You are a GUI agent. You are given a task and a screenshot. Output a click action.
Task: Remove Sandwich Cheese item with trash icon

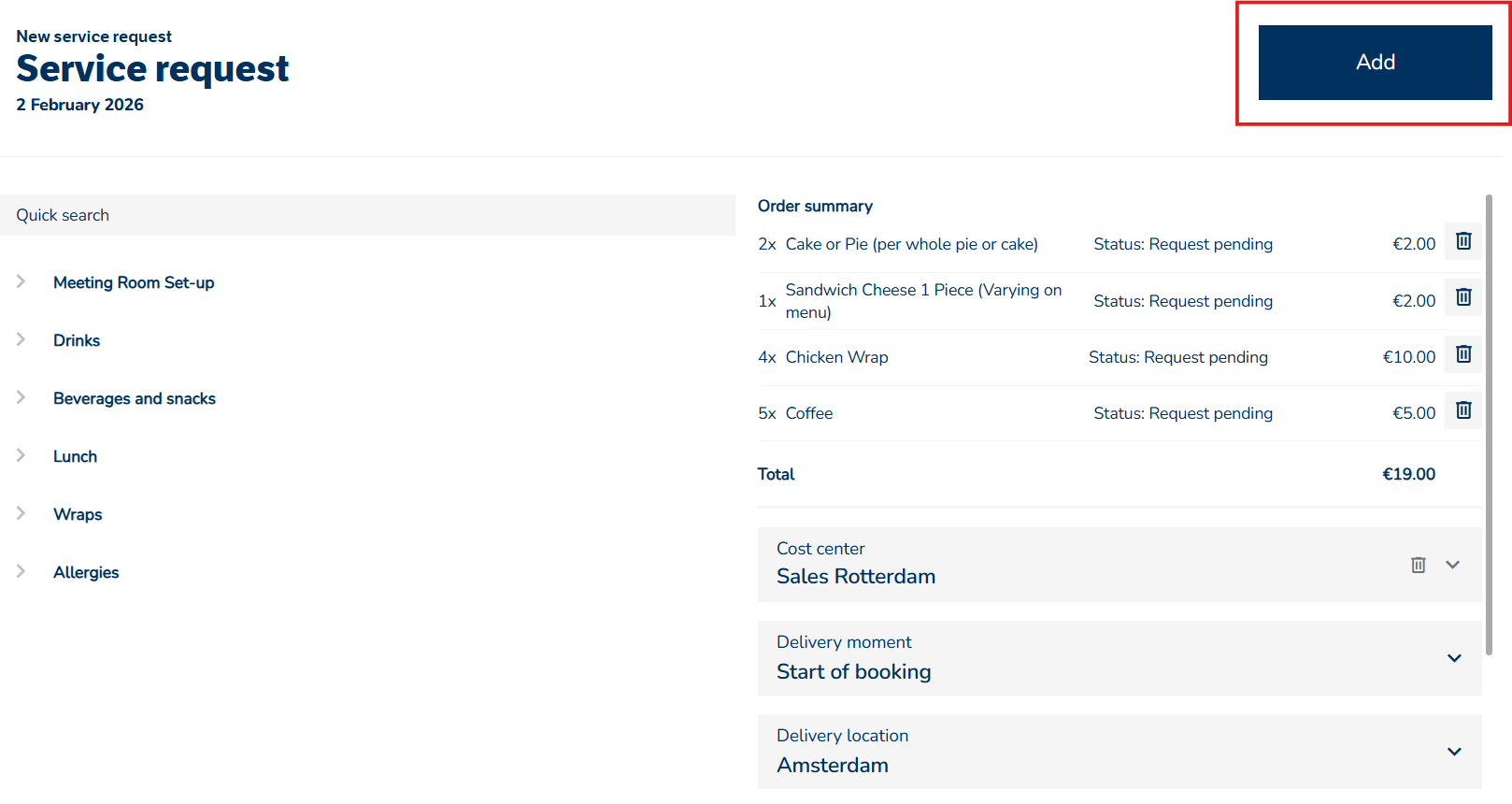tap(1463, 297)
